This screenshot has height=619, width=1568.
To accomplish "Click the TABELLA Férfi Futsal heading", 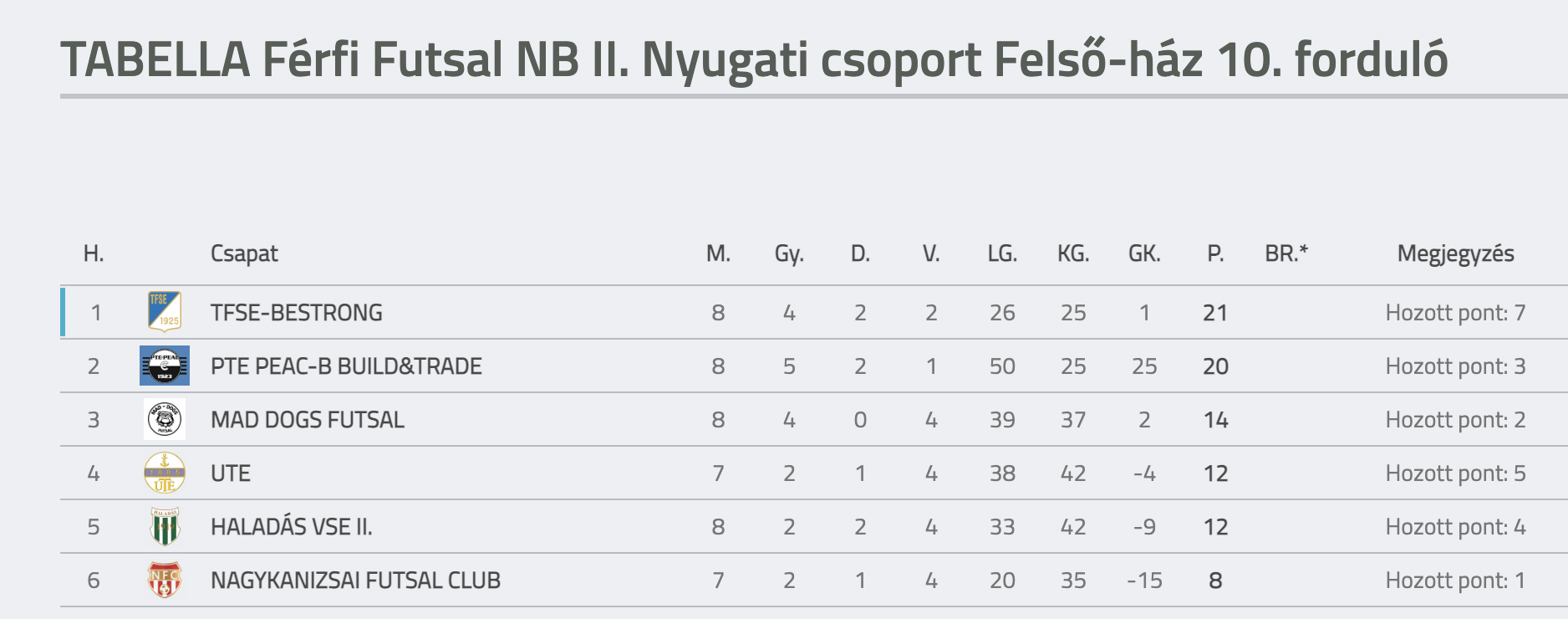I will pos(754,59).
